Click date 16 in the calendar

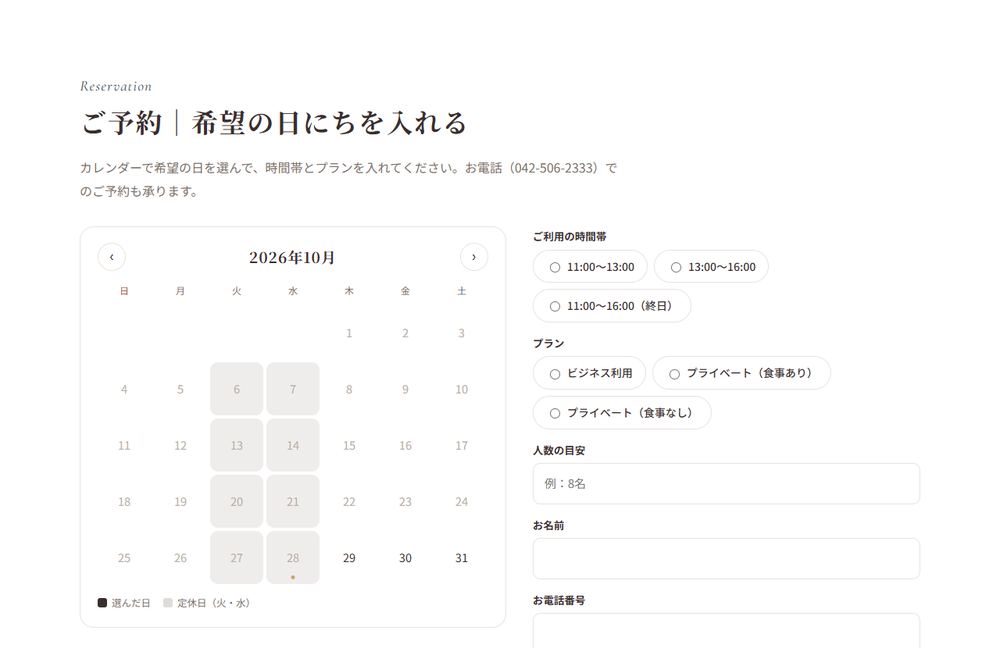click(x=405, y=445)
